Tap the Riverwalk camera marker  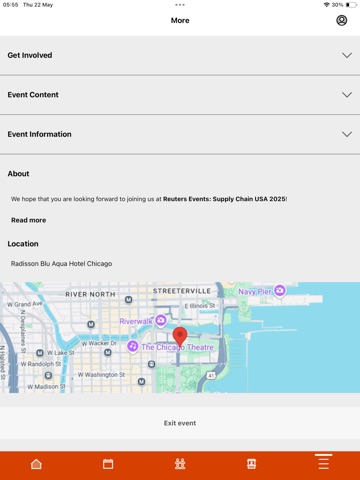tap(161, 320)
